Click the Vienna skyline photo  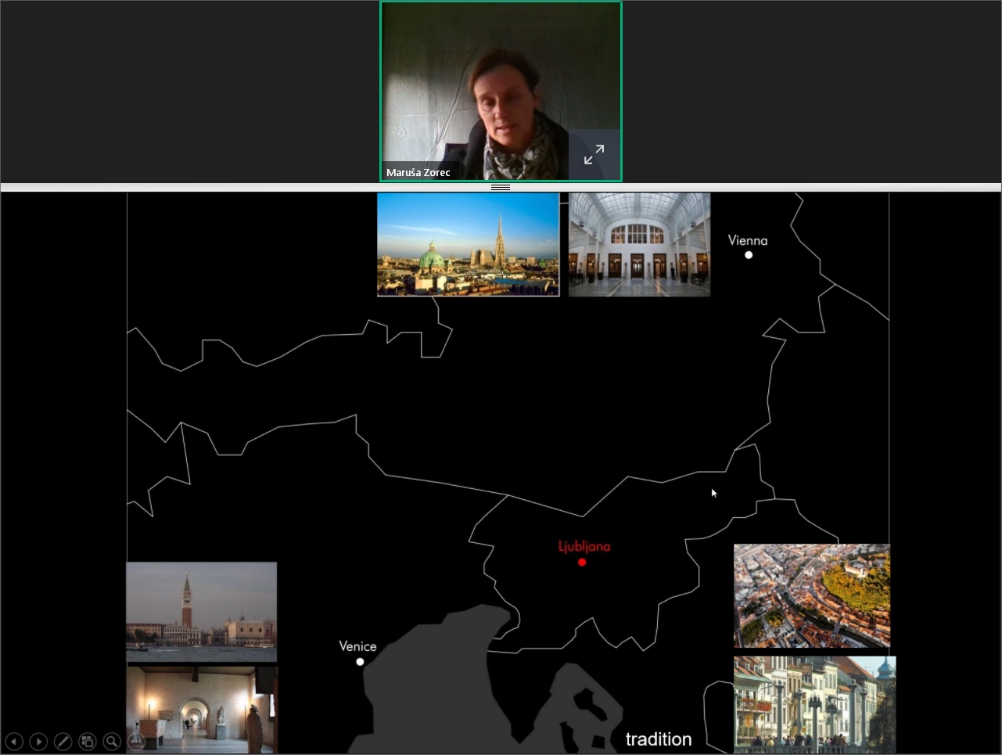[468, 244]
